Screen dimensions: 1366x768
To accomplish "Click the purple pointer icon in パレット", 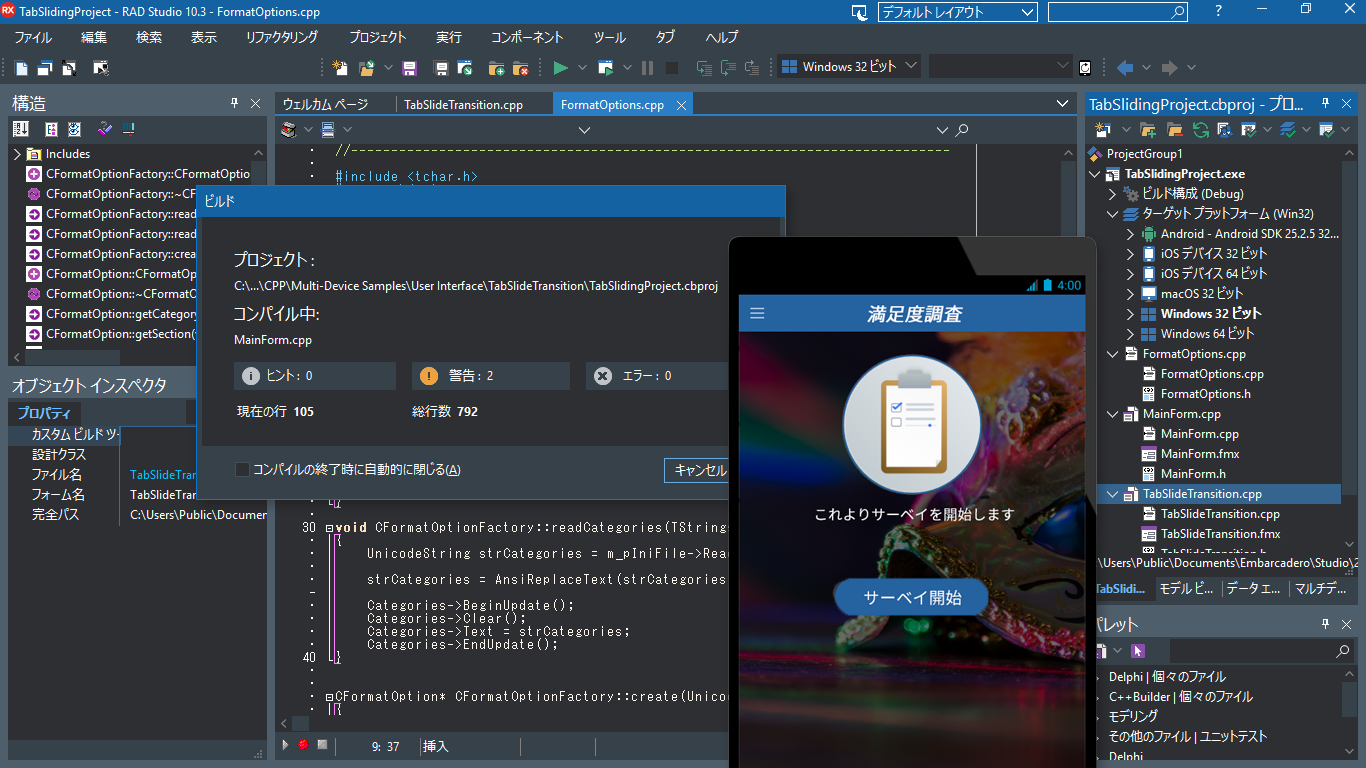I will (1137, 651).
